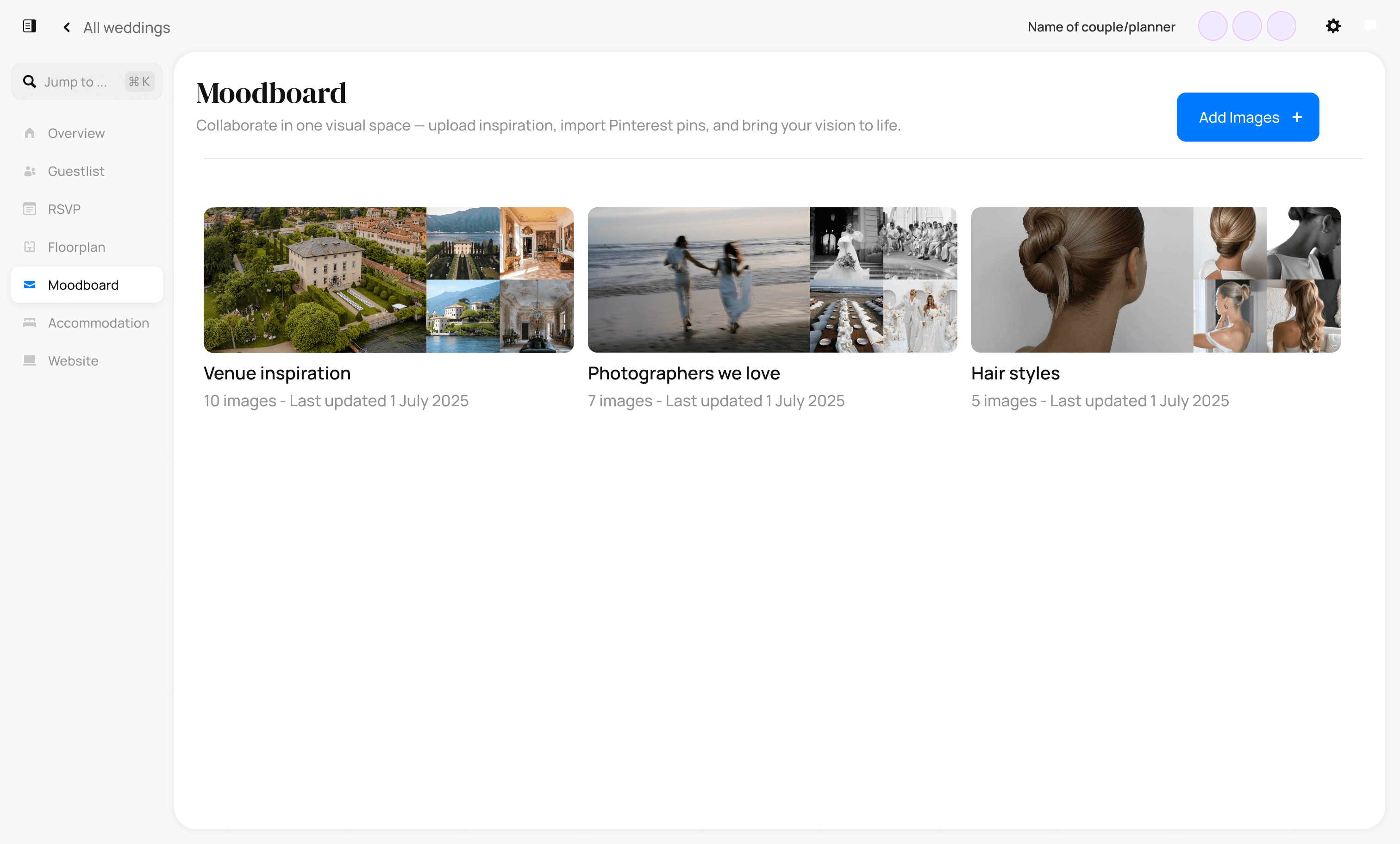The width and height of the screenshot is (1400, 844).
Task: Go back to All weddings
Action: (126, 27)
